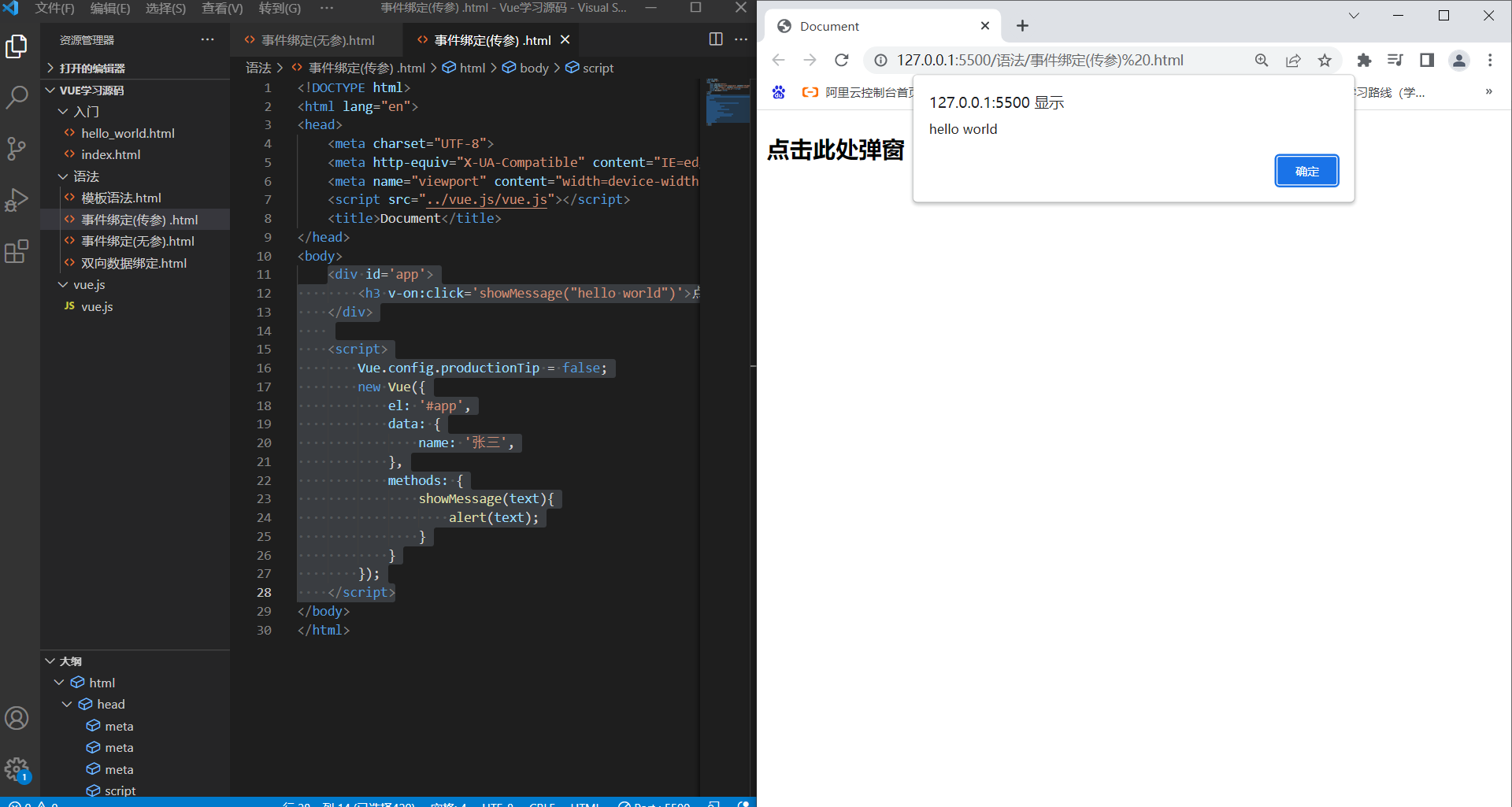Image resolution: width=1512 pixels, height=807 pixels.
Task: Go back in Chrome browser
Action: 779,60
